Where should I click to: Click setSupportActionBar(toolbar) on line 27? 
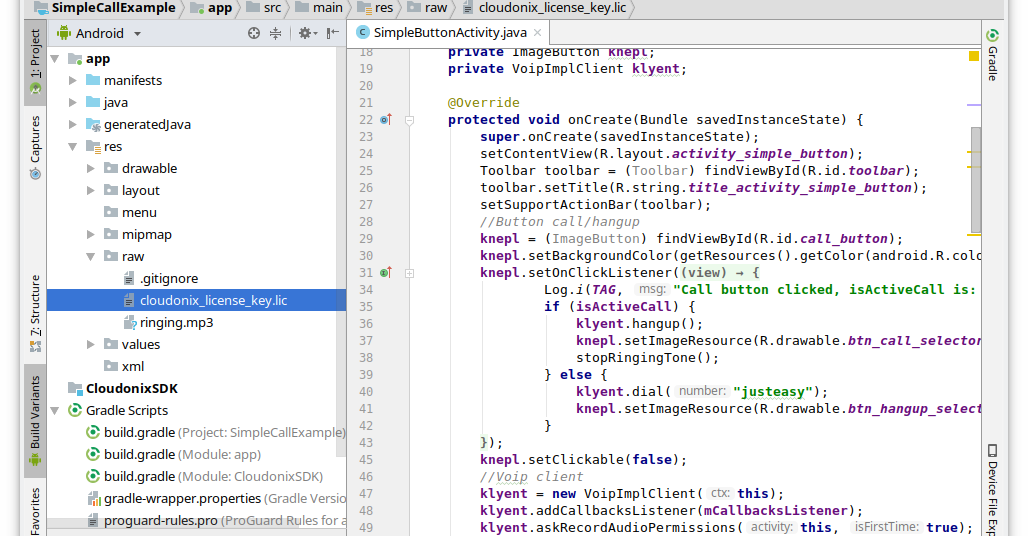(x=595, y=204)
